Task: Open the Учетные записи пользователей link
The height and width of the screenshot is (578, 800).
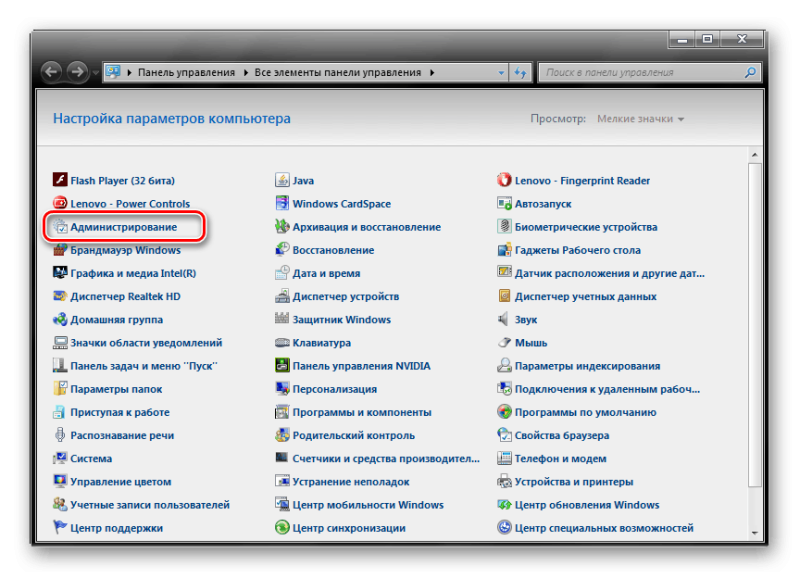Action: tap(150, 505)
